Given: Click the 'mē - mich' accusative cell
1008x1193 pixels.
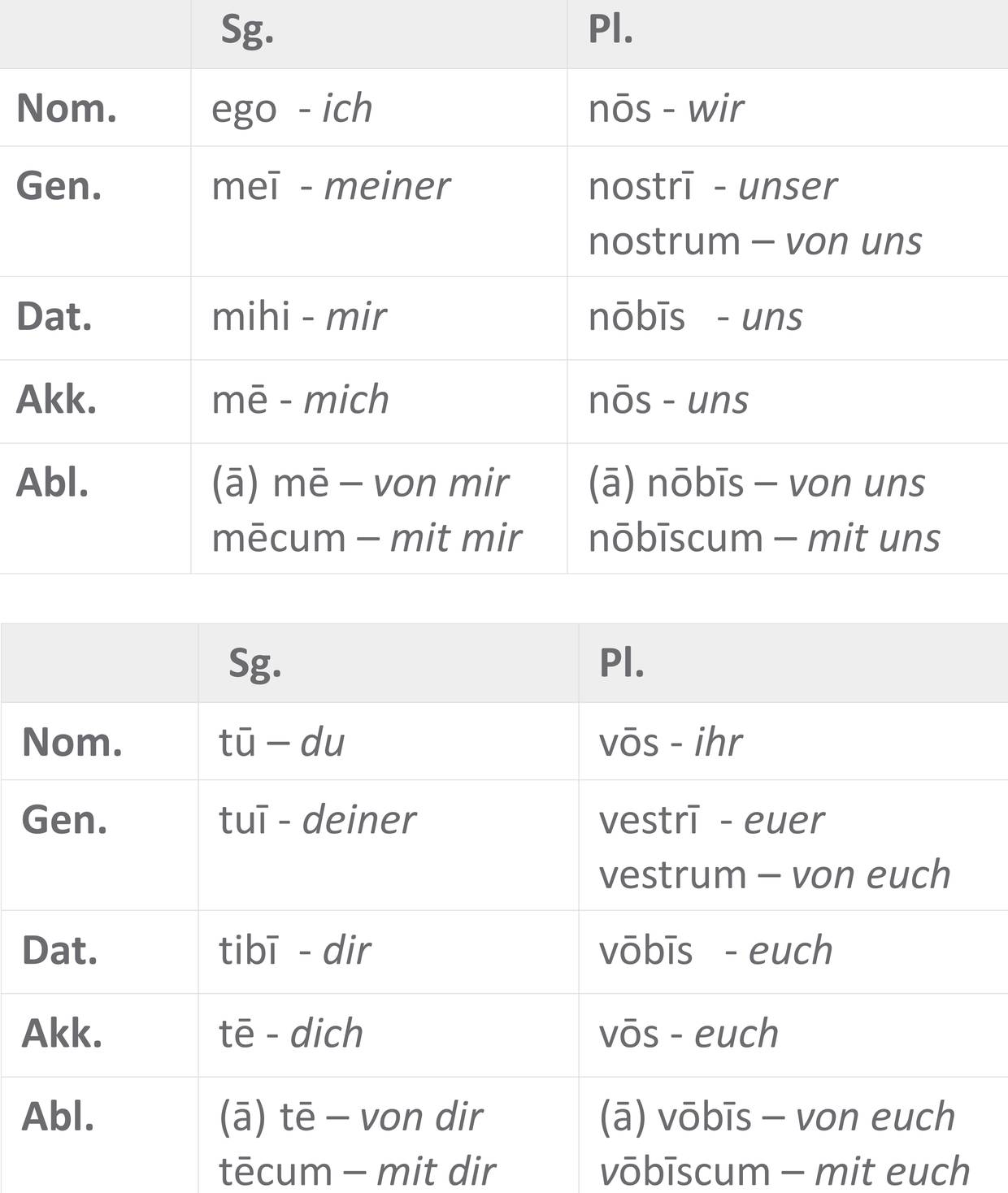Looking at the screenshot, I should (300, 400).
